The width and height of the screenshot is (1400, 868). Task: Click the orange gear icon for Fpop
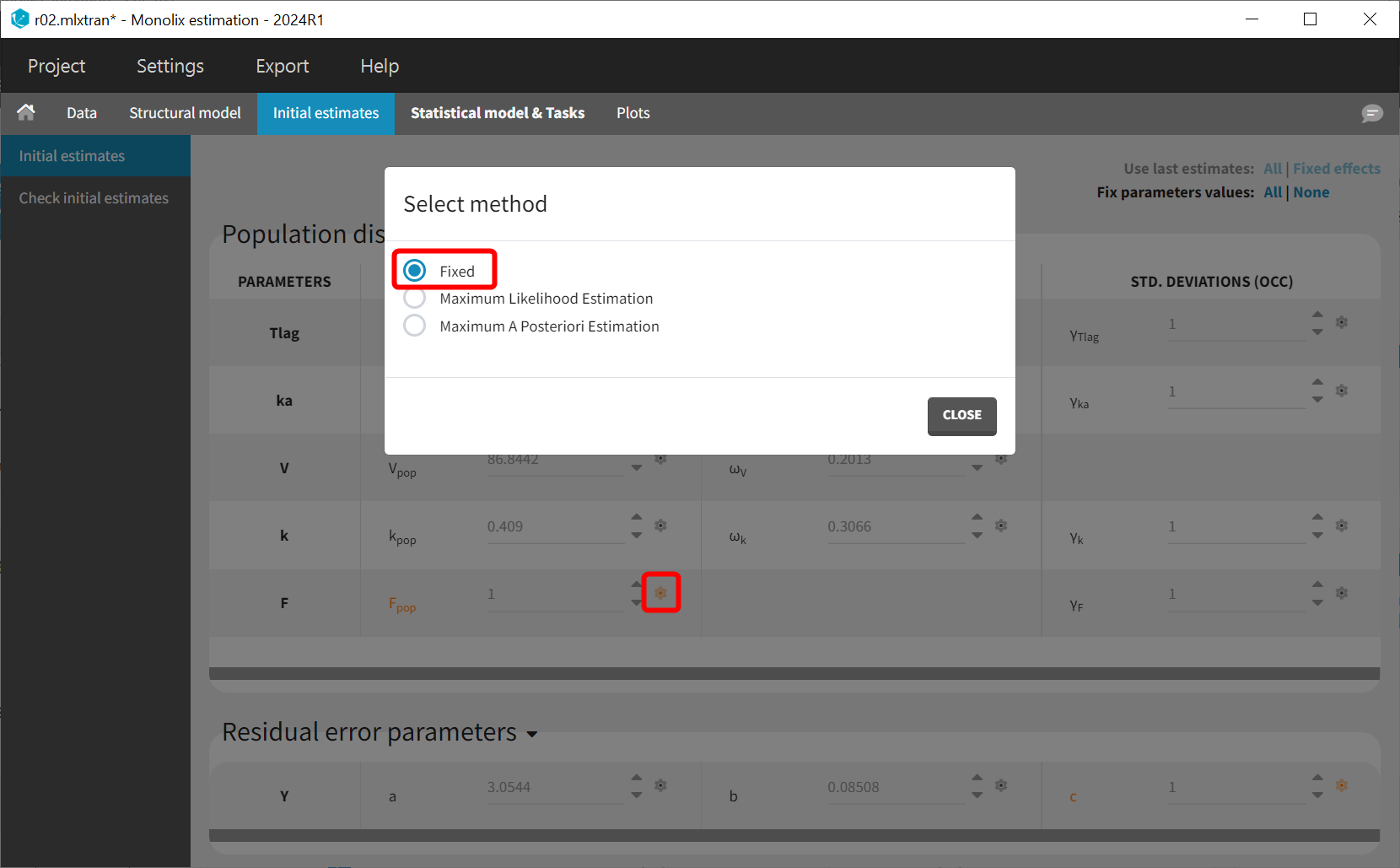coord(660,593)
